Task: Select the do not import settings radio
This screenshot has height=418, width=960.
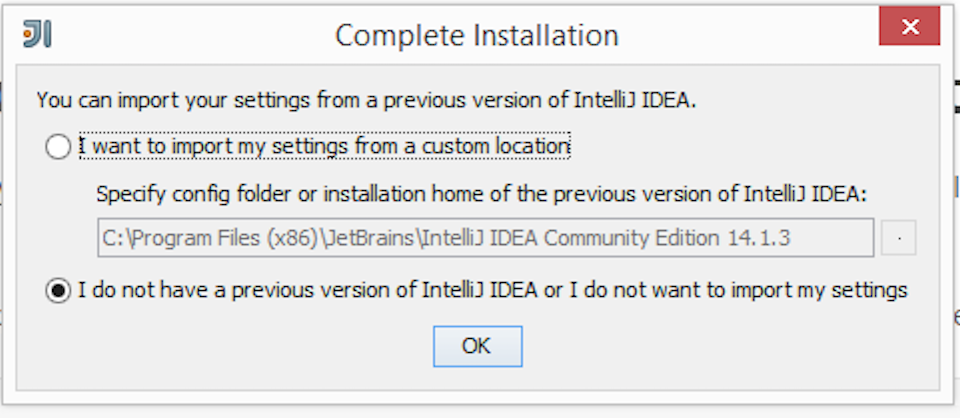Action: [x=58, y=291]
